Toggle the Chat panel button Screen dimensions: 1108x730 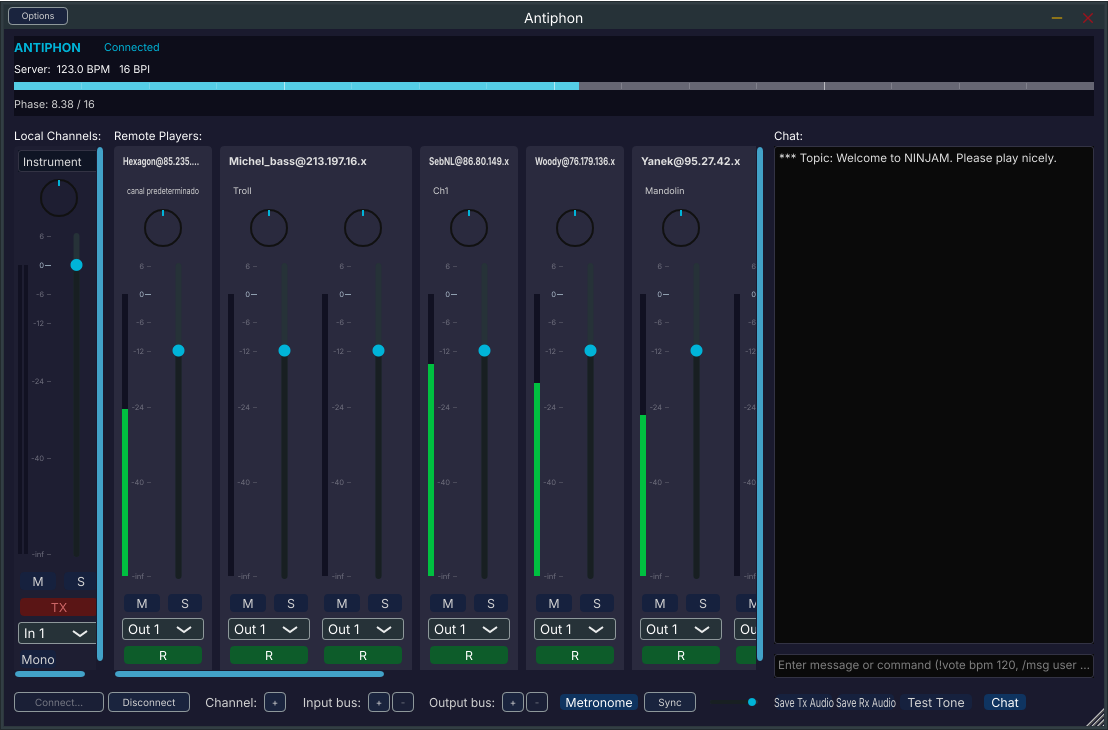1005,702
